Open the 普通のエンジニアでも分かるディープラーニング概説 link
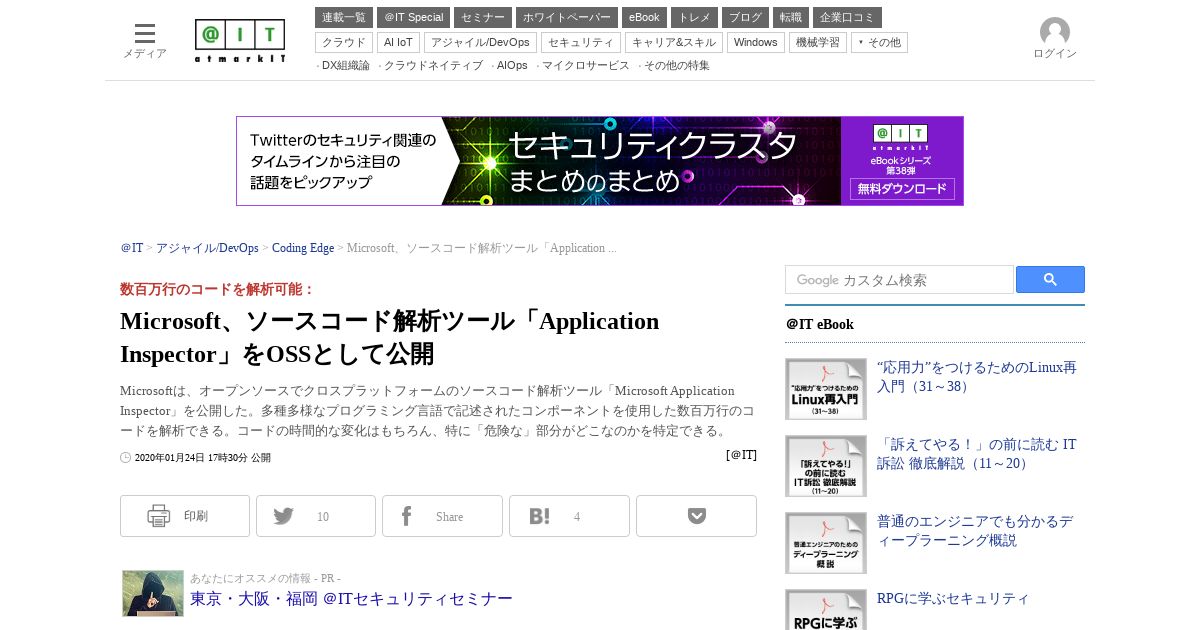This screenshot has width=1200, height=630. [975, 531]
